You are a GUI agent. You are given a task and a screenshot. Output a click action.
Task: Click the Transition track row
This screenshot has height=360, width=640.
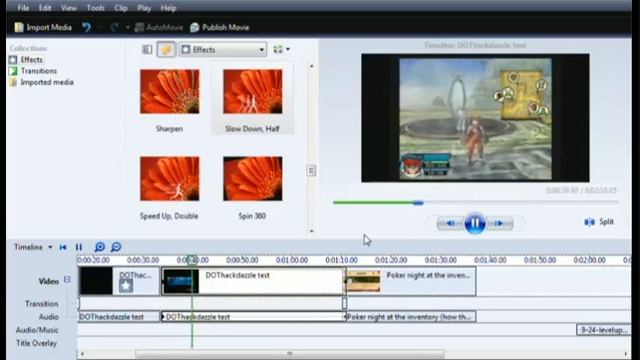(354, 303)
